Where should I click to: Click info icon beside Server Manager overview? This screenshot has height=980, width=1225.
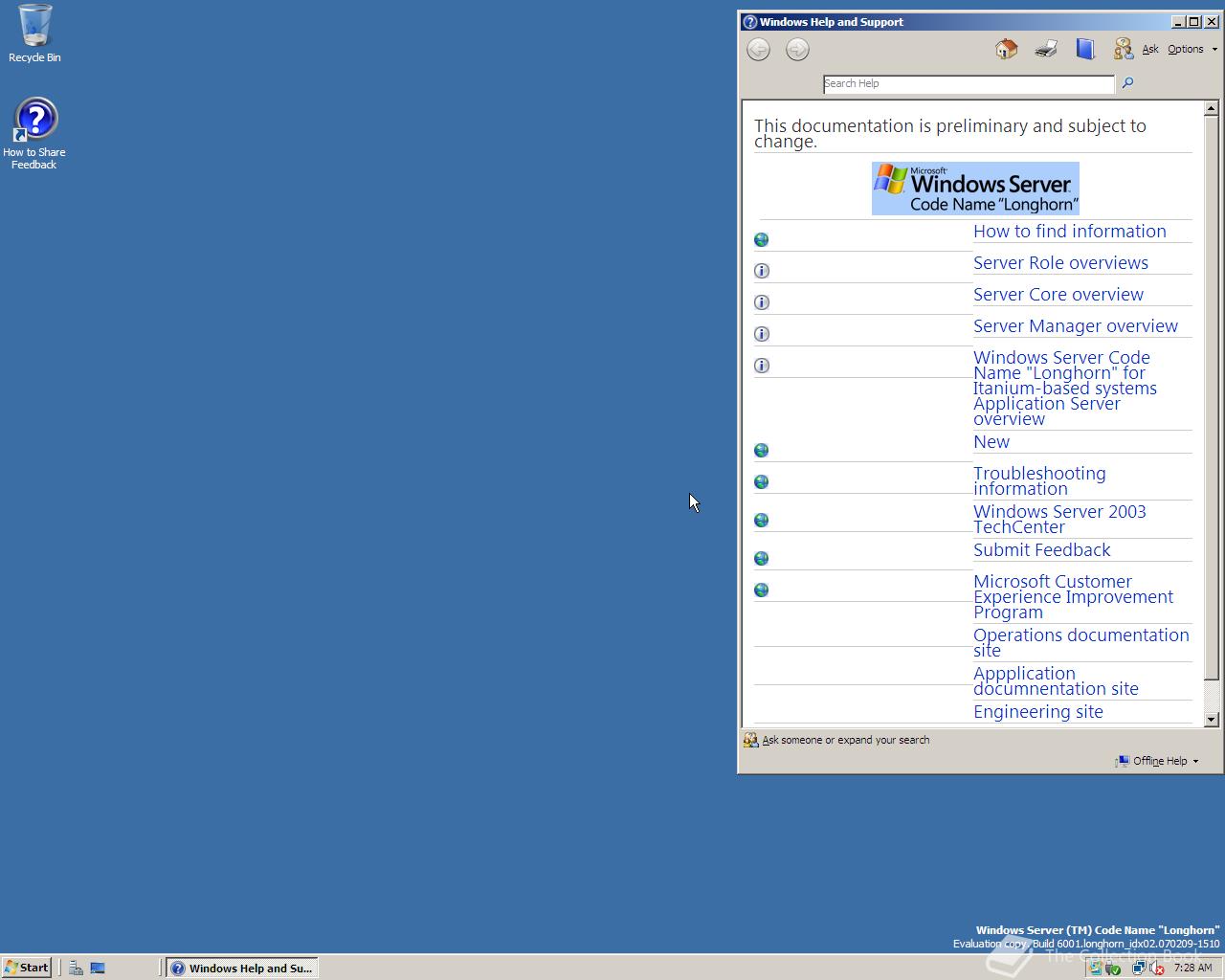(x=762, y=334)
